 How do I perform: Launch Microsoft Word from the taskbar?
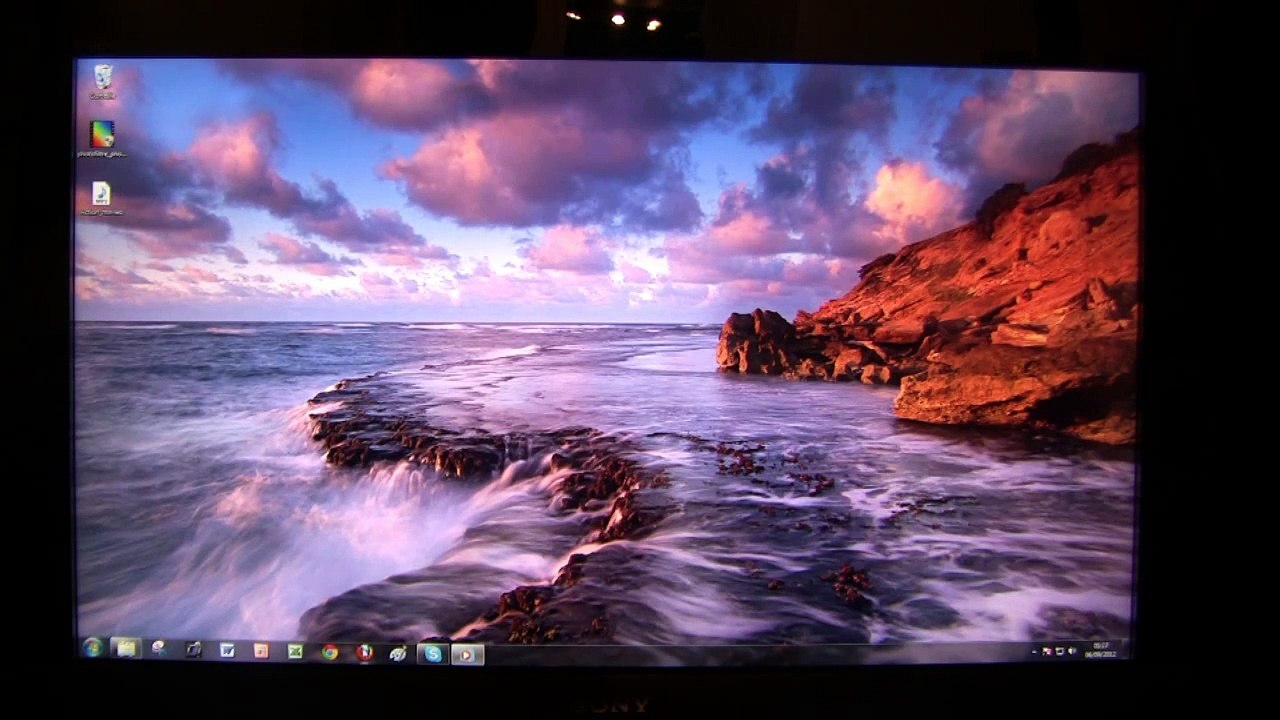(x=227, y=650)
